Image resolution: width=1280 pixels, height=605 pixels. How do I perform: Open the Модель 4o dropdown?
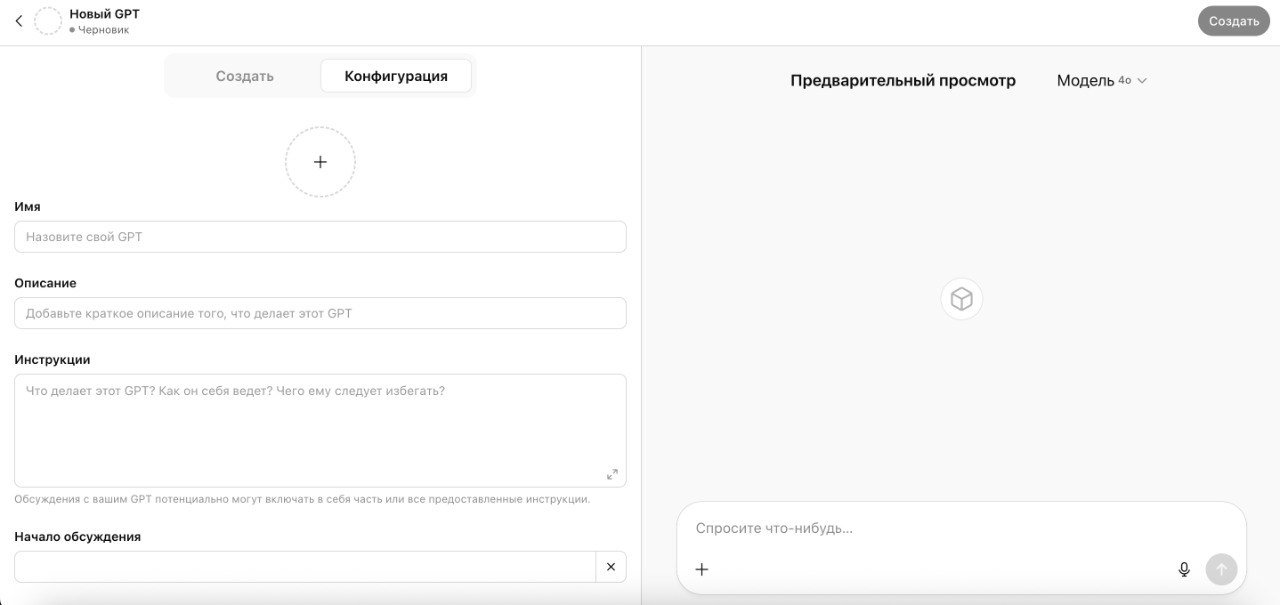[x=1101, y=80]
